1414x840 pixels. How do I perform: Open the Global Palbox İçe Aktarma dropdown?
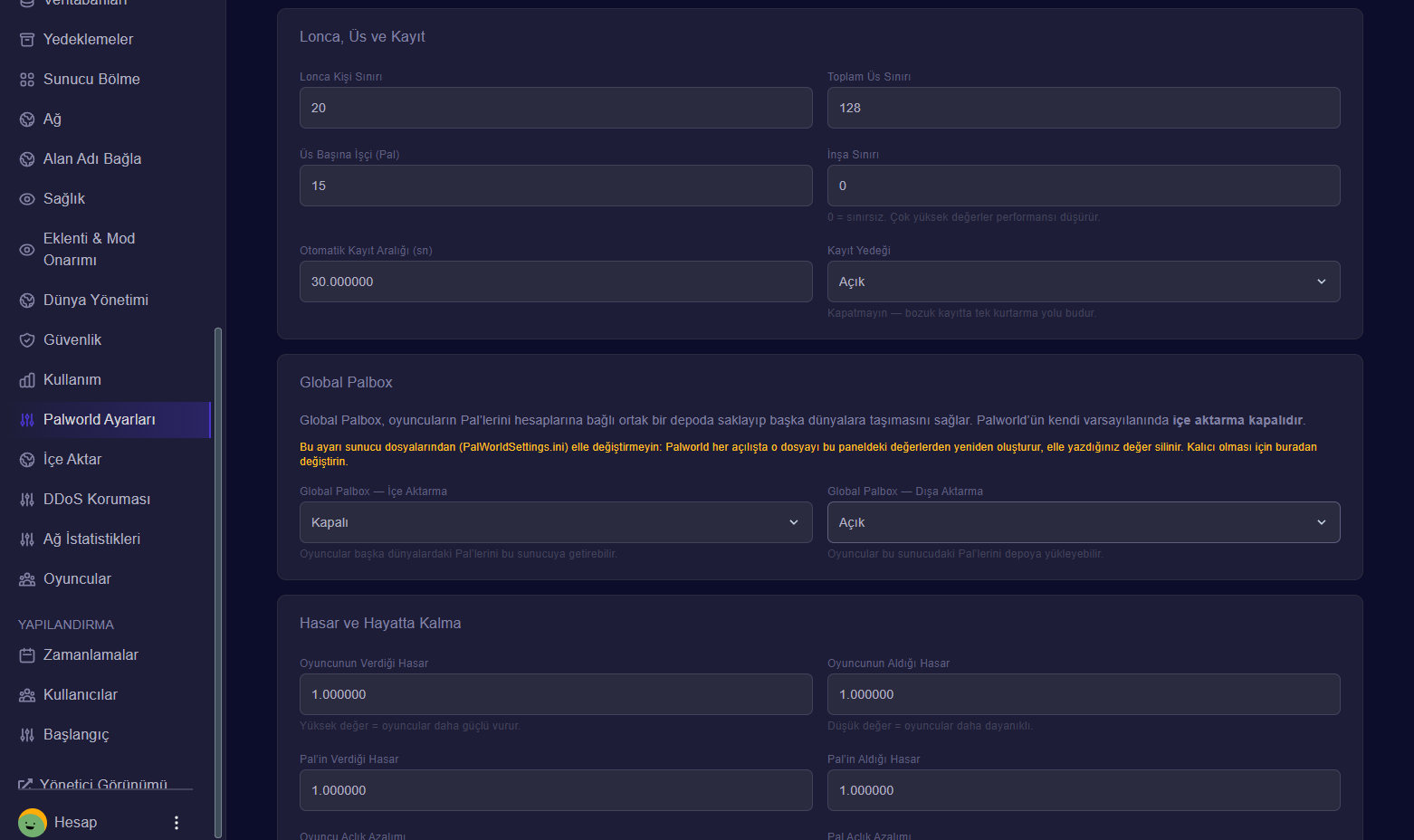(x=556, y=522)
